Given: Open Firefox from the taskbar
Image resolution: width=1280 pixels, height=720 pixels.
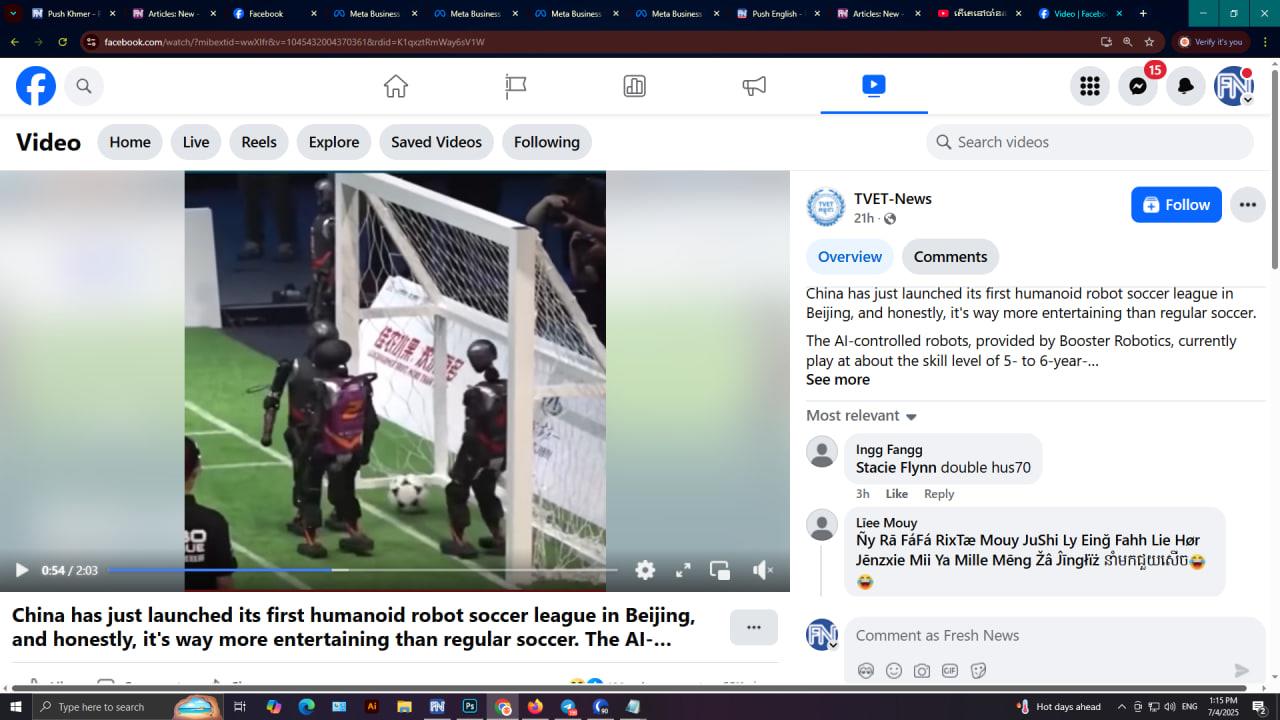Looking at the screenshot, I should [535, 707].
